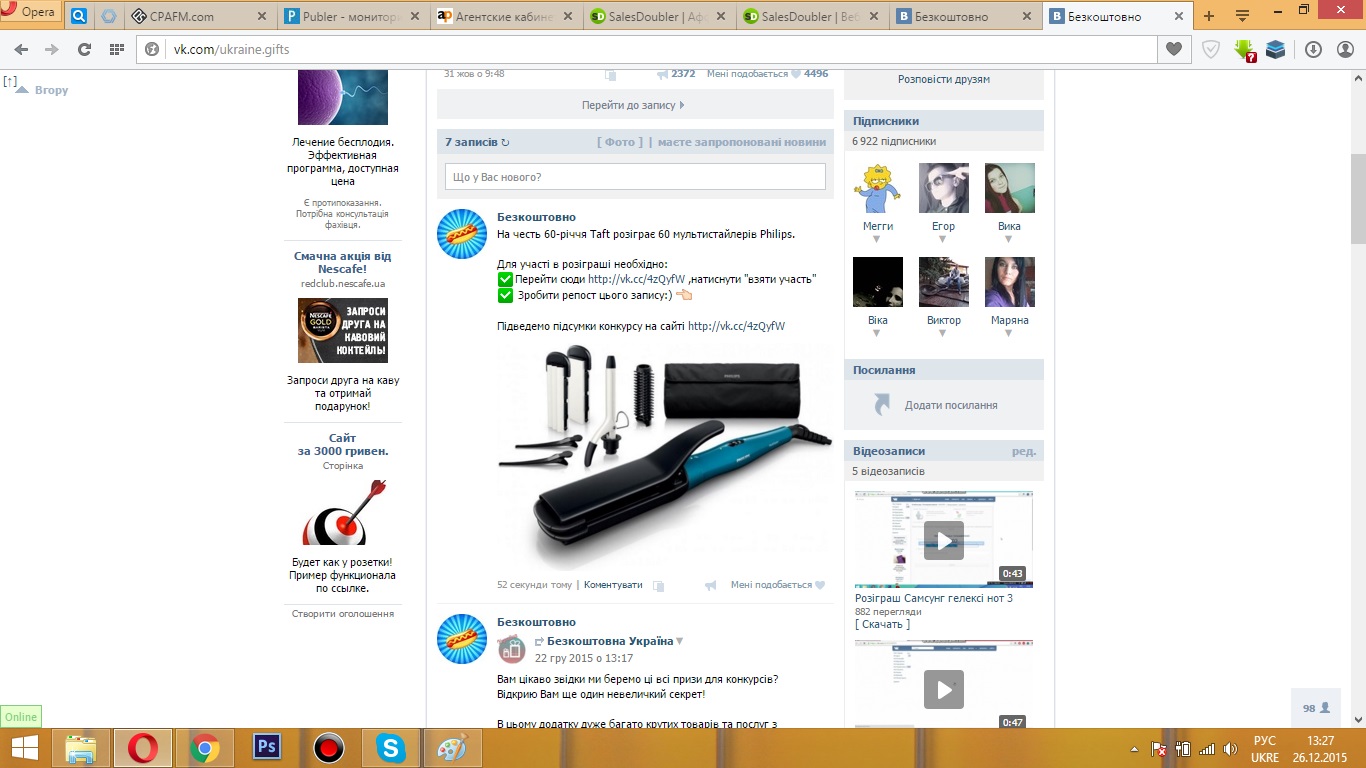The image size is (1366, 768).
Task: Expand dropdown under subscriber Мегги
Action: (x=877, y=239)
